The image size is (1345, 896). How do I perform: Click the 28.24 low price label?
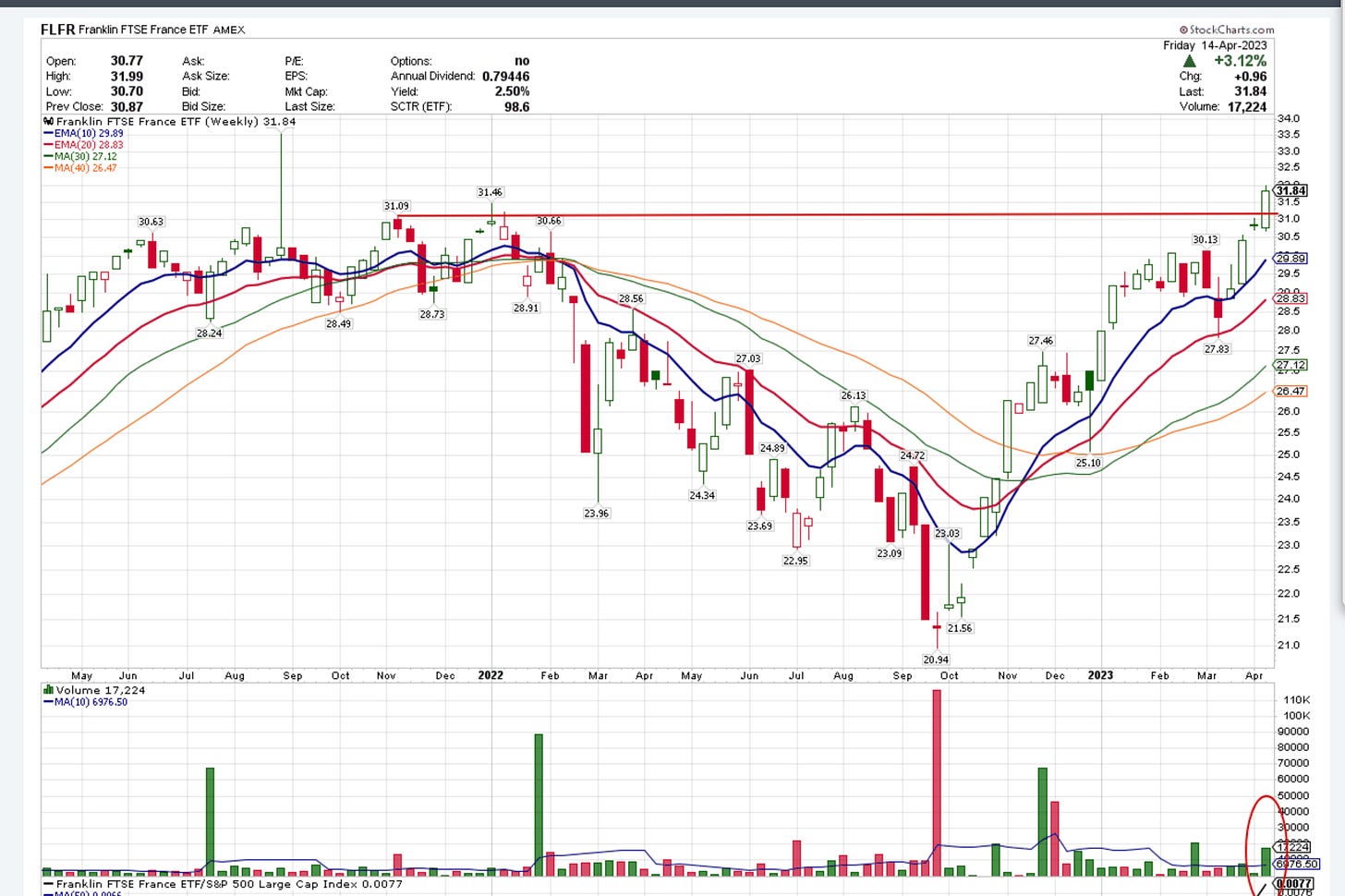pyautogui.click(x=209, y=333)
